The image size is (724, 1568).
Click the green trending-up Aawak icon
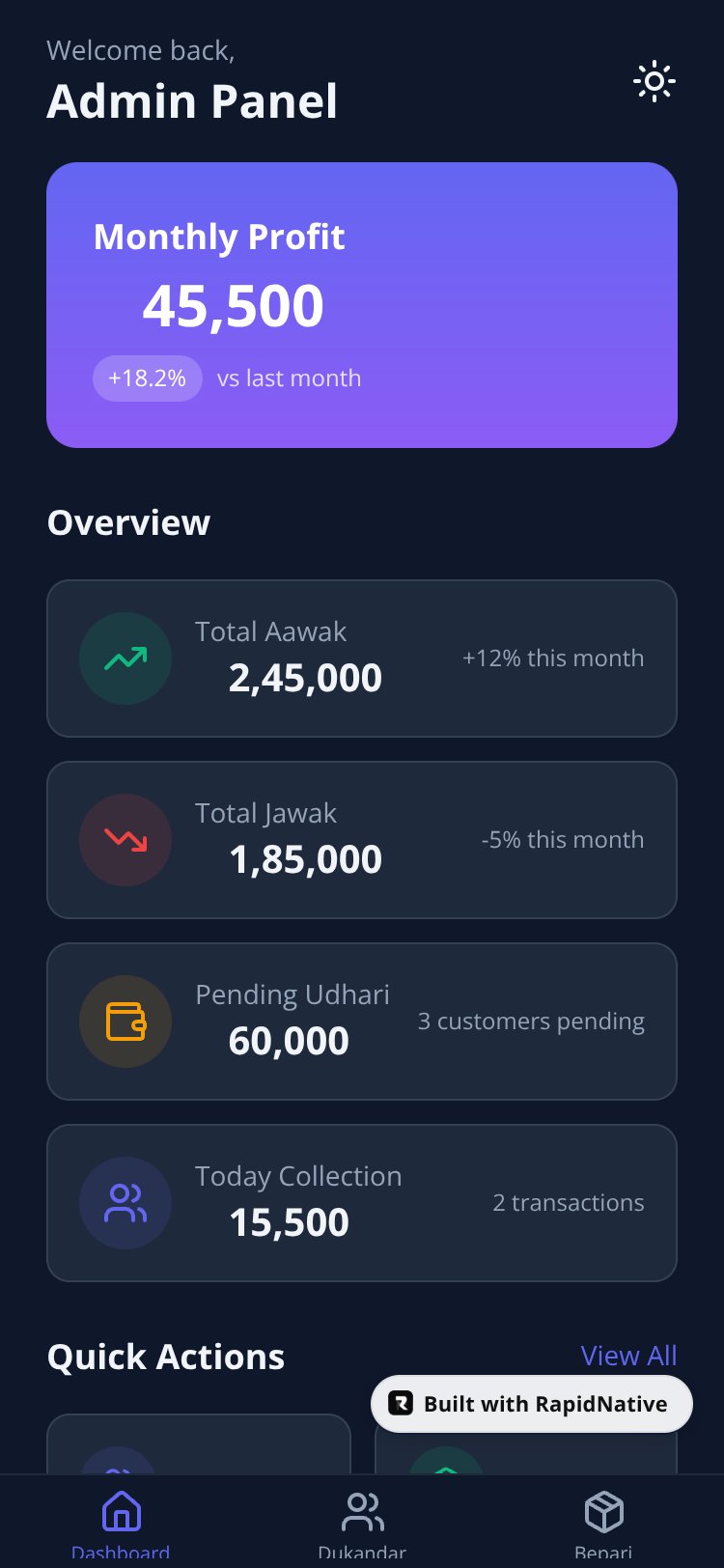tap(125, 658)
